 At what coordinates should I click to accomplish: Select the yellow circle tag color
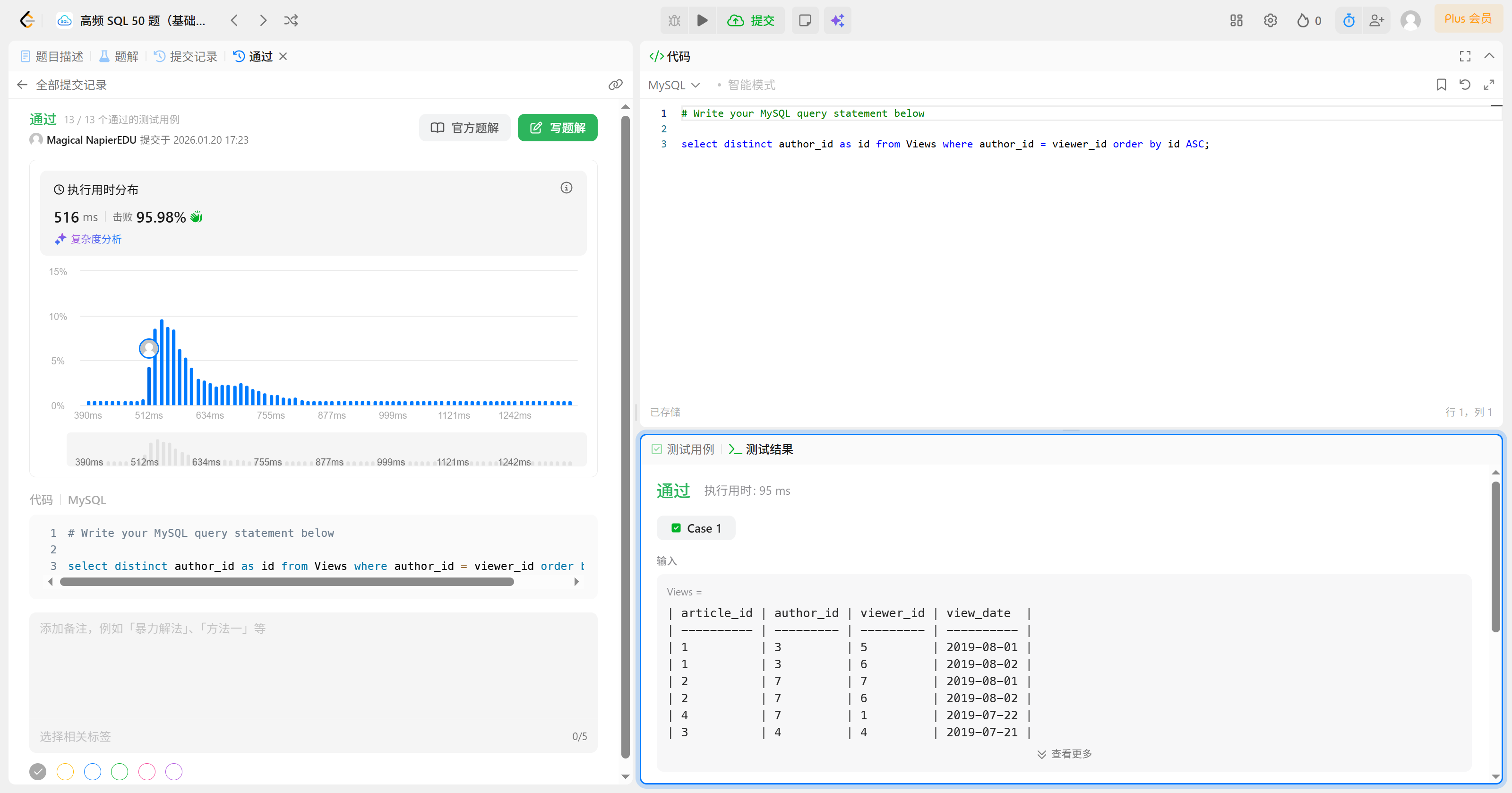[65, 771]
